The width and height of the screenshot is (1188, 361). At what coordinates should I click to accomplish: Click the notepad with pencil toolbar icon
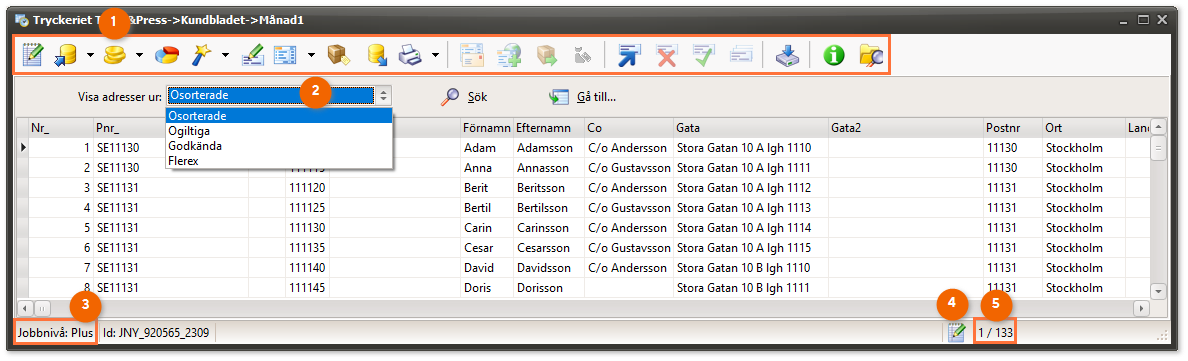click(33, 55)
